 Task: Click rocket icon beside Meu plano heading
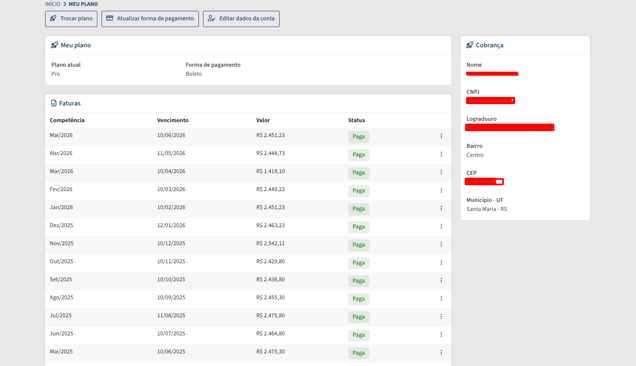(54, 45)
